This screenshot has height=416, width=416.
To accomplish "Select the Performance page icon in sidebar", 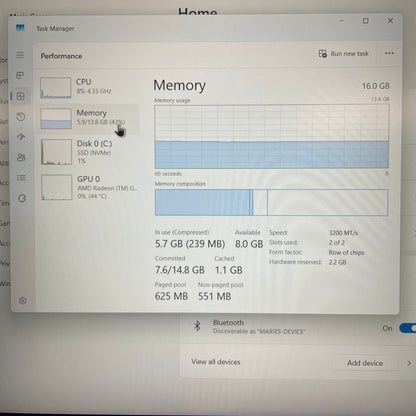I will (20, 96).
